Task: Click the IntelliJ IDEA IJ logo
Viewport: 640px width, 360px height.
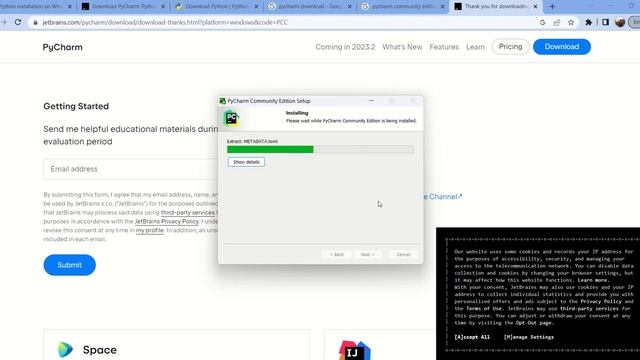Action: [354, 351]
